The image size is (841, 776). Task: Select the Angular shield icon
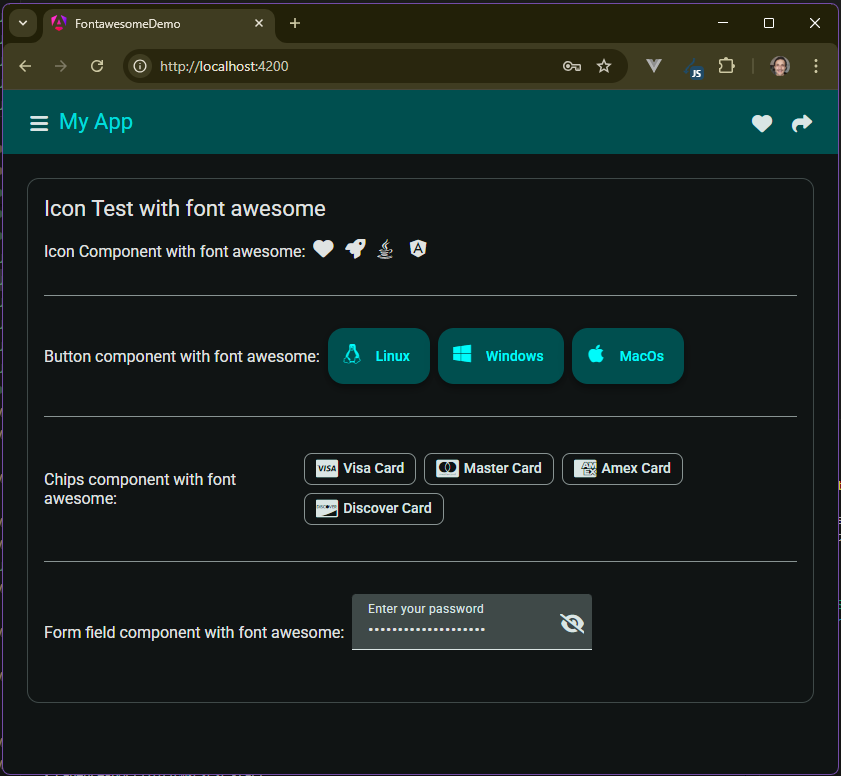click(417, 248)
